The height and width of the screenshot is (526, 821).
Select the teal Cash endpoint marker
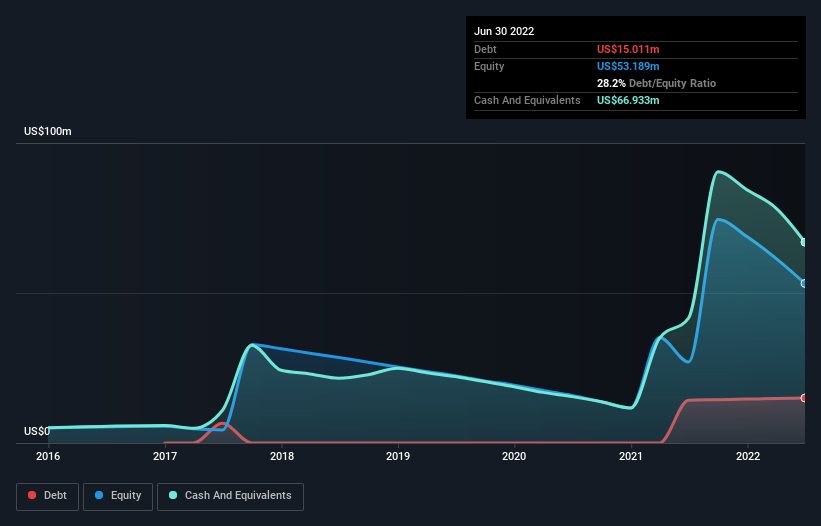[x=804, y=242]
